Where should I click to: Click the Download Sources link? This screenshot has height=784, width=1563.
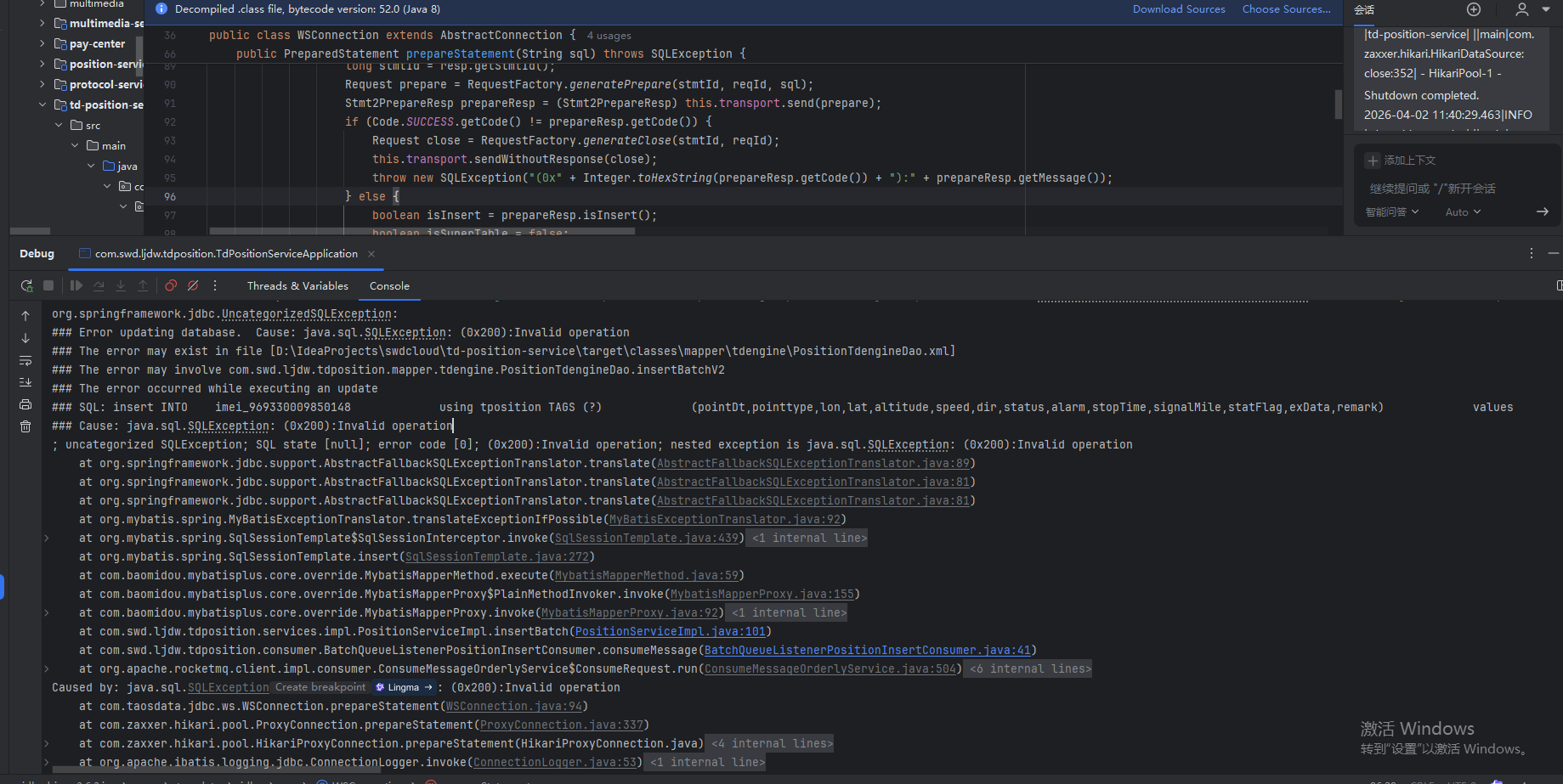pos(1178,9)
